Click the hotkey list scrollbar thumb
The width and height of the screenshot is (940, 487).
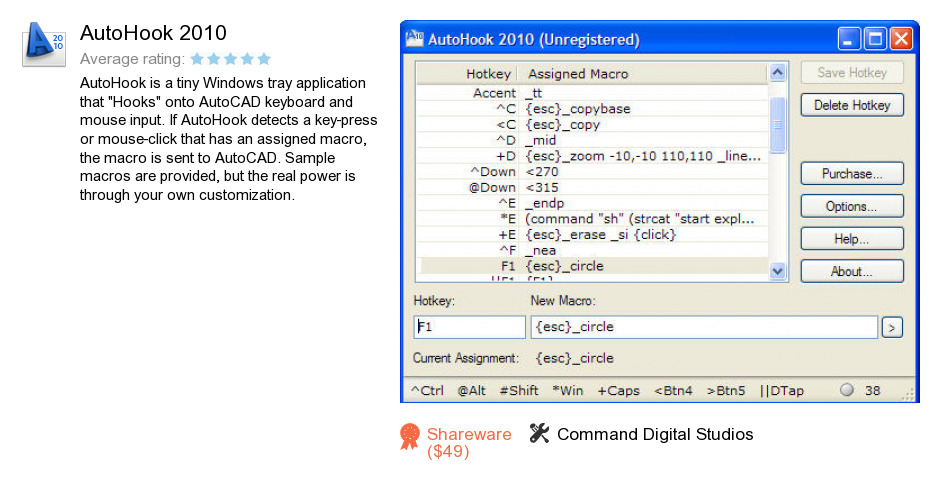tap(778, 125)
